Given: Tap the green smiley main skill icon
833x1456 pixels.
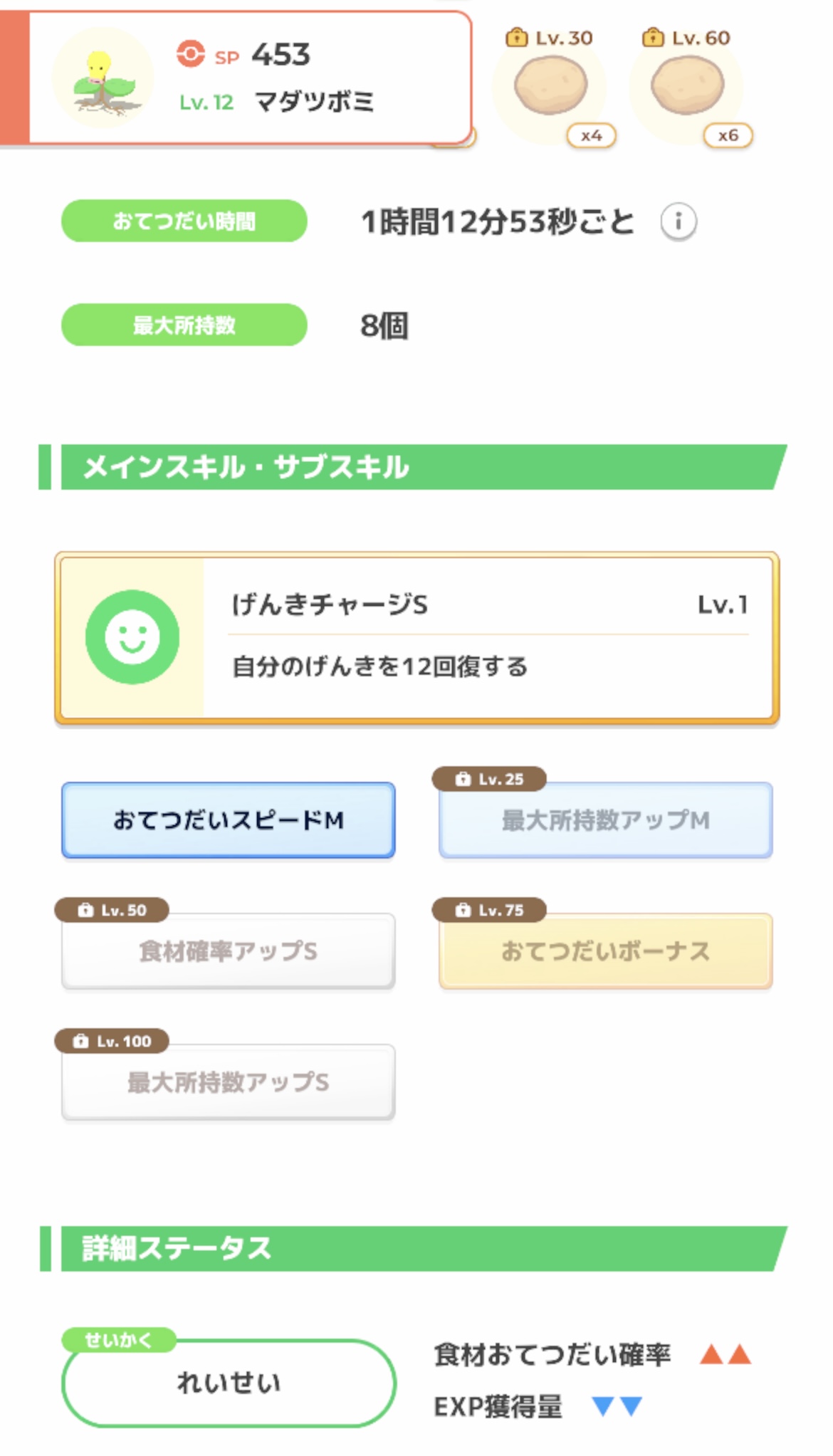Looking at the screenshot, I should [x=132, y=637].
